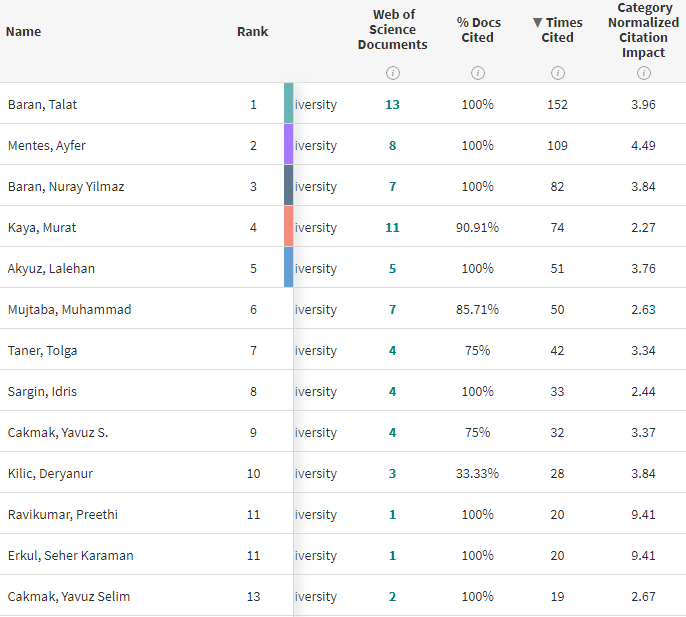The width and height of the screenshot is (686, 617).
Task: Open document count 2 for Cakmak, Yavuz Selim
Action: point(392,597)
